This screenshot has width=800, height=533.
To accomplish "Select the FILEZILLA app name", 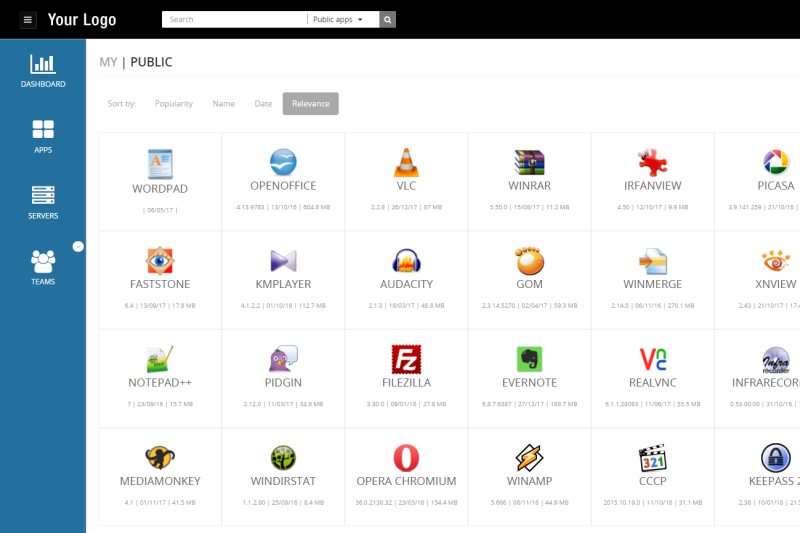I will point(406,383).
